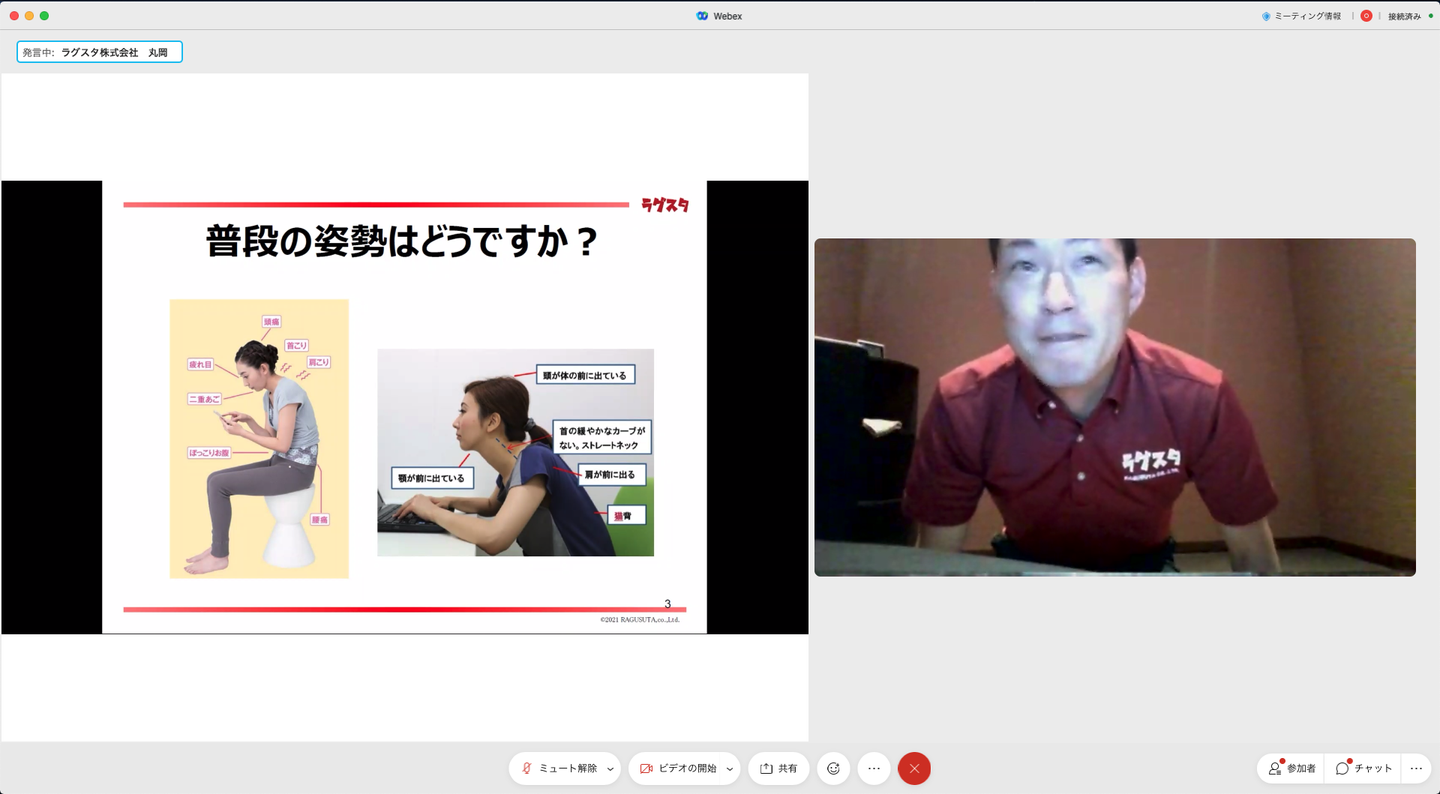Viewport: 1440px width, 794px height.
Task: Open the panel options menu beside チャット
Action: pos(1416,768)
